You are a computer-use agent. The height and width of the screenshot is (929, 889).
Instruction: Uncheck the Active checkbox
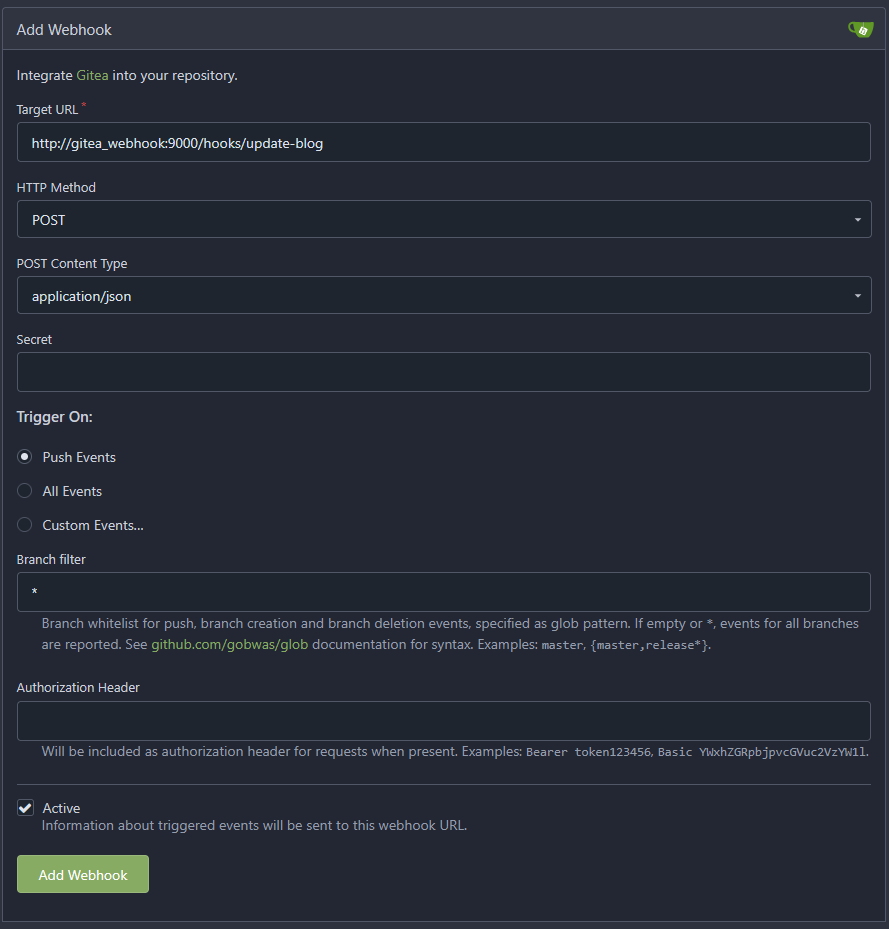tap(26, 808)
